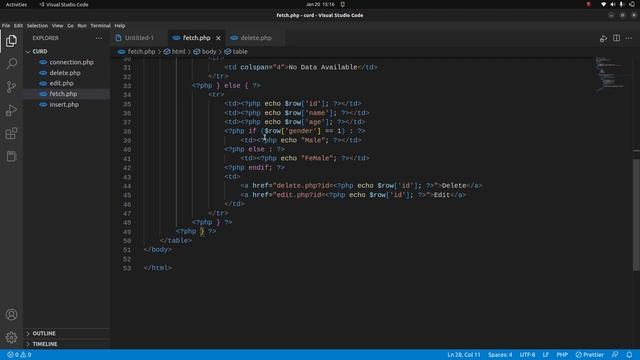
Task: Open the Selection menu
Action: pos(37,25)
